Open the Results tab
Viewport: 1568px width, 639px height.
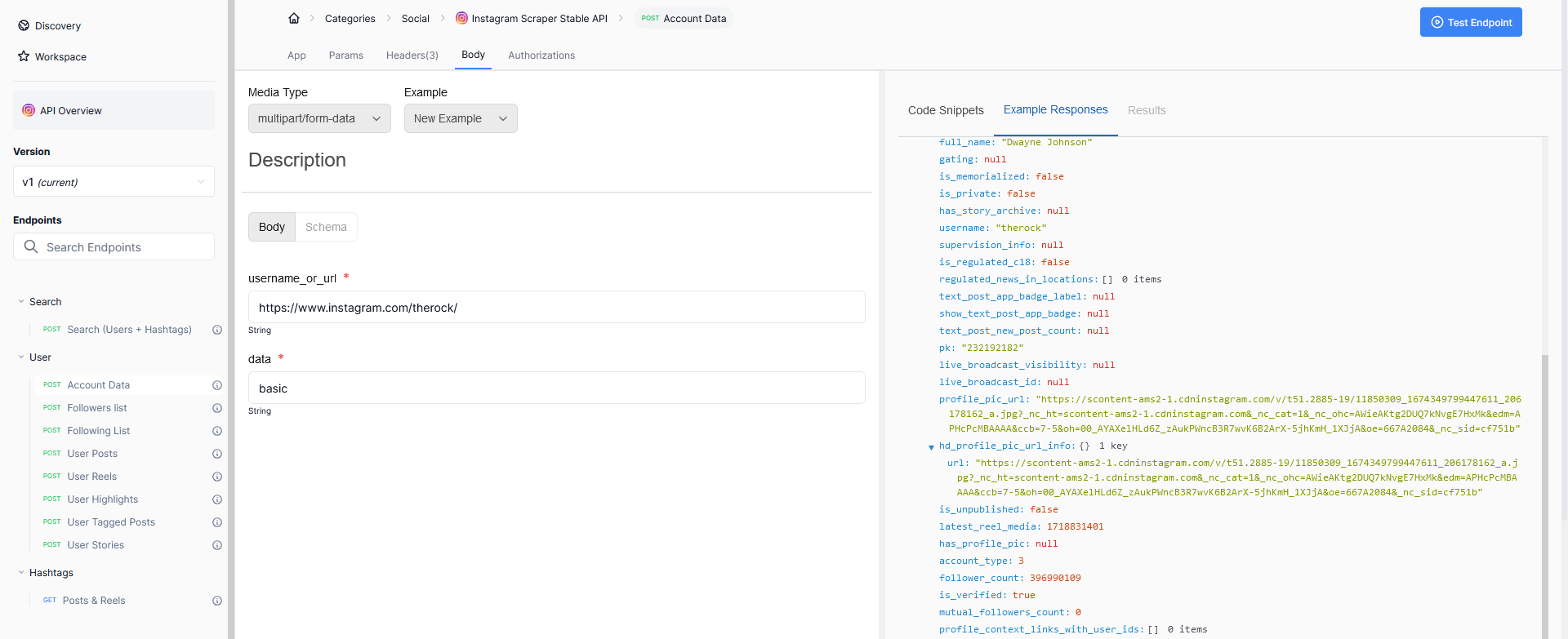(x=1147, y=110)
